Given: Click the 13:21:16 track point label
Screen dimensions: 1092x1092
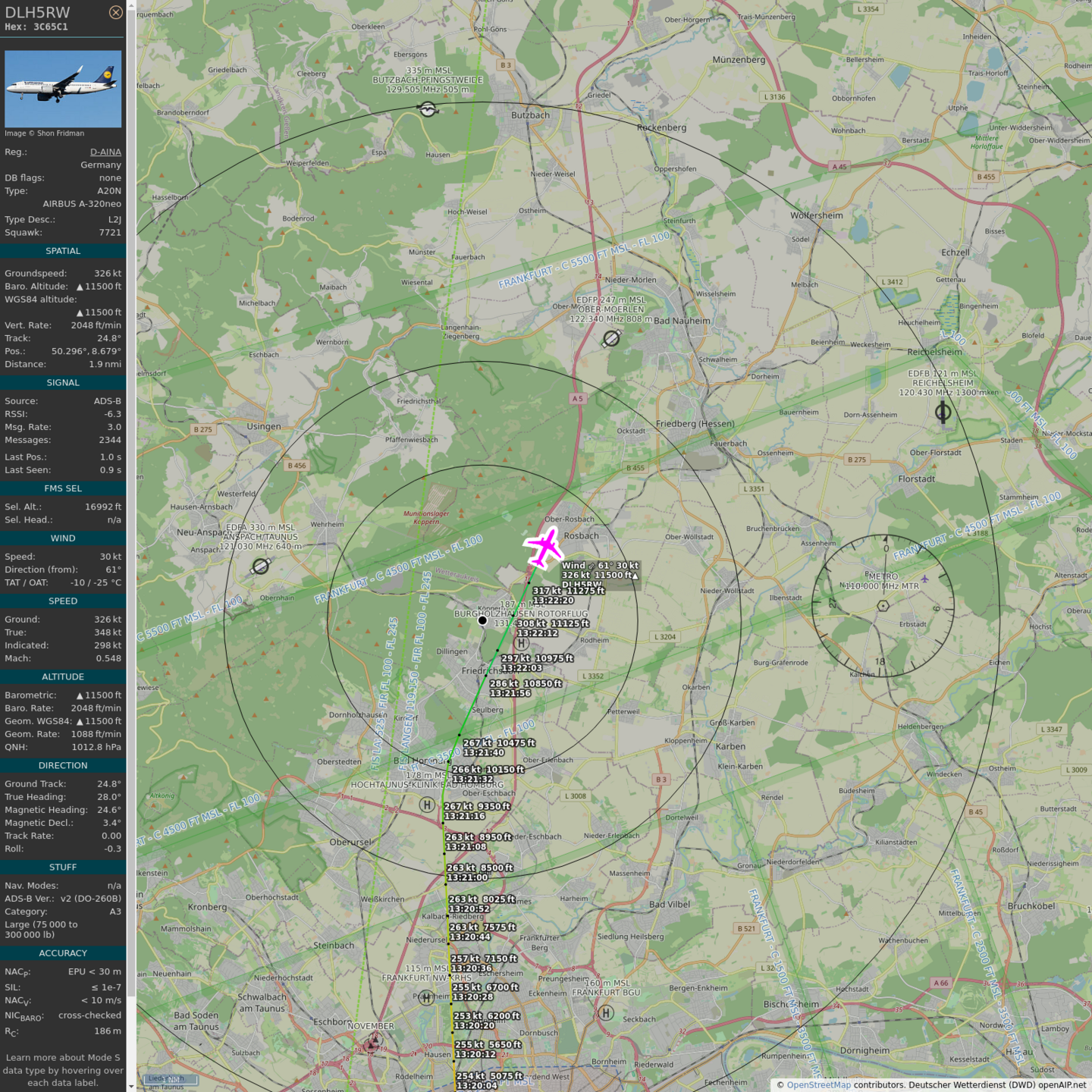Looking at the screenshot, I should click(465, 816).
